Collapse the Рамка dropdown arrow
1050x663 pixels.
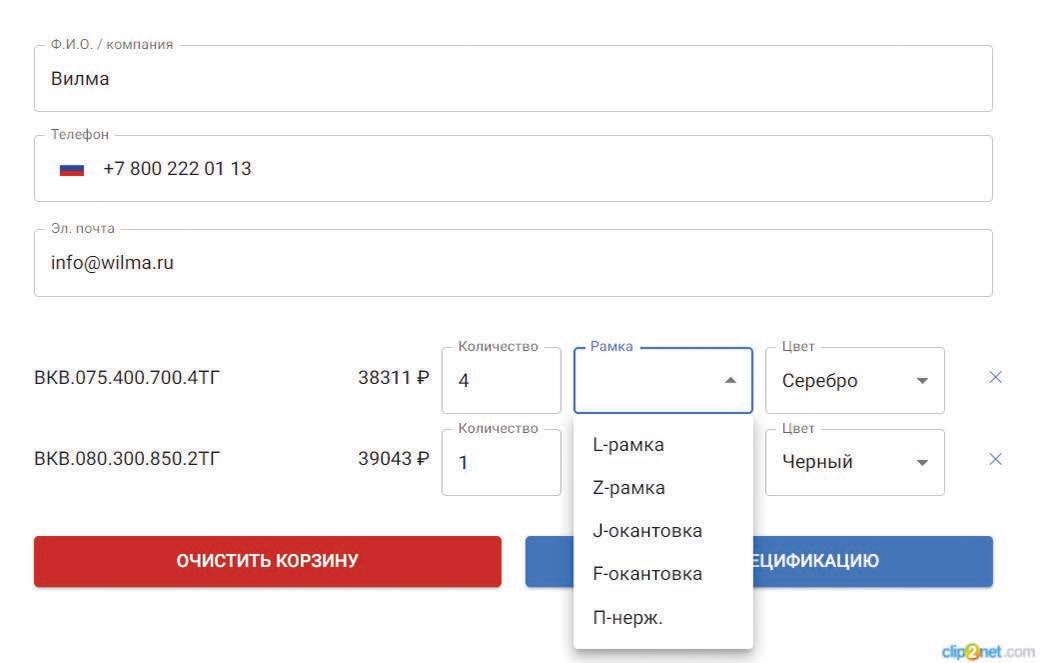731,380
